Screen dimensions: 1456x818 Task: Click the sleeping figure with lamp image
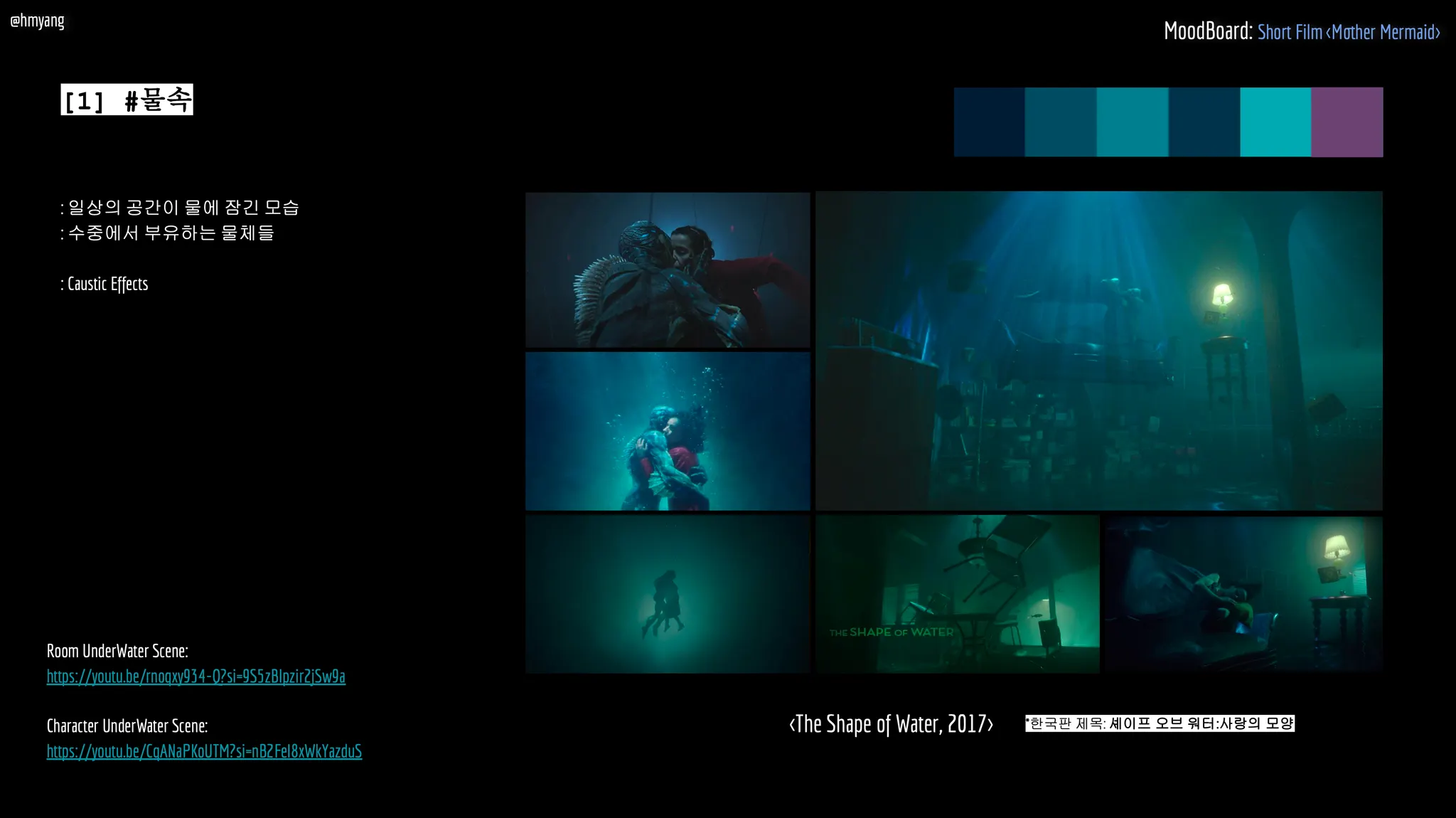coord(1243,594)
